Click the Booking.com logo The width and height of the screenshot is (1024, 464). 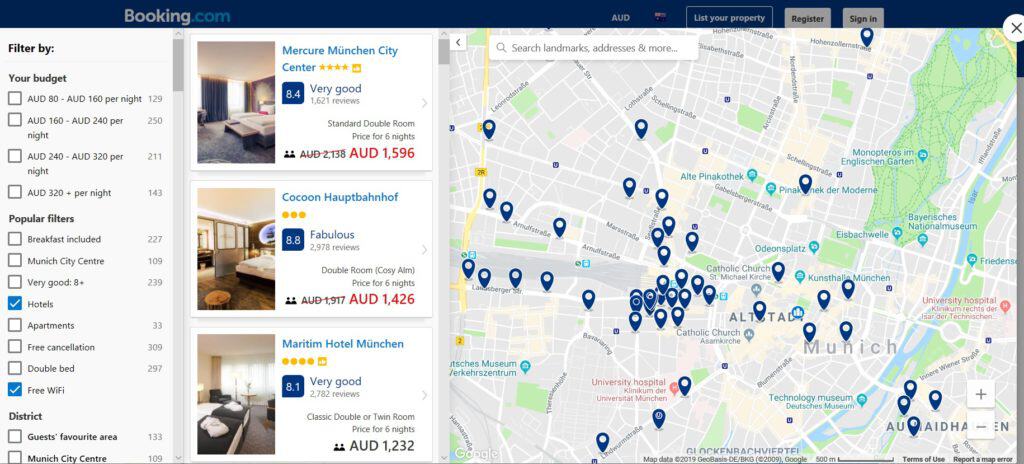point(177,16)
